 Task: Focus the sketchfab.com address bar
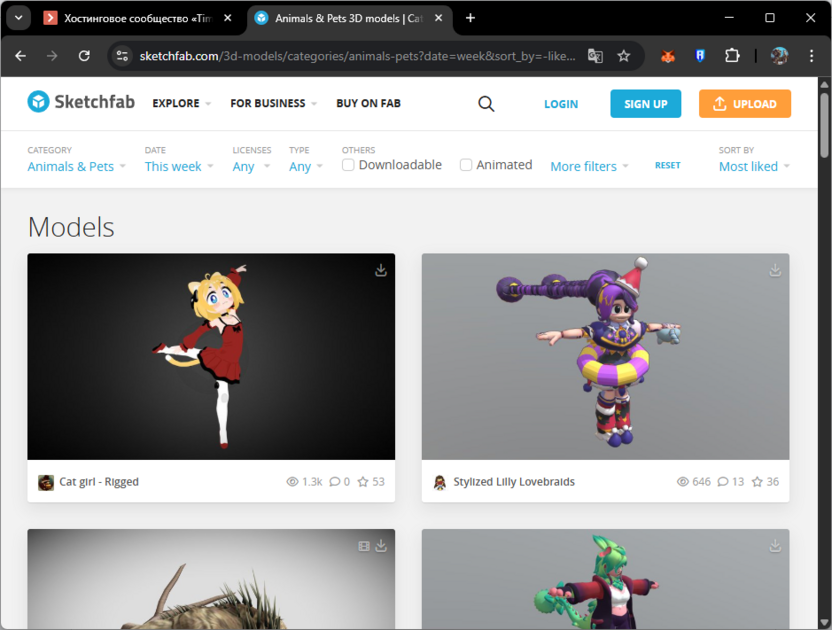357,56
